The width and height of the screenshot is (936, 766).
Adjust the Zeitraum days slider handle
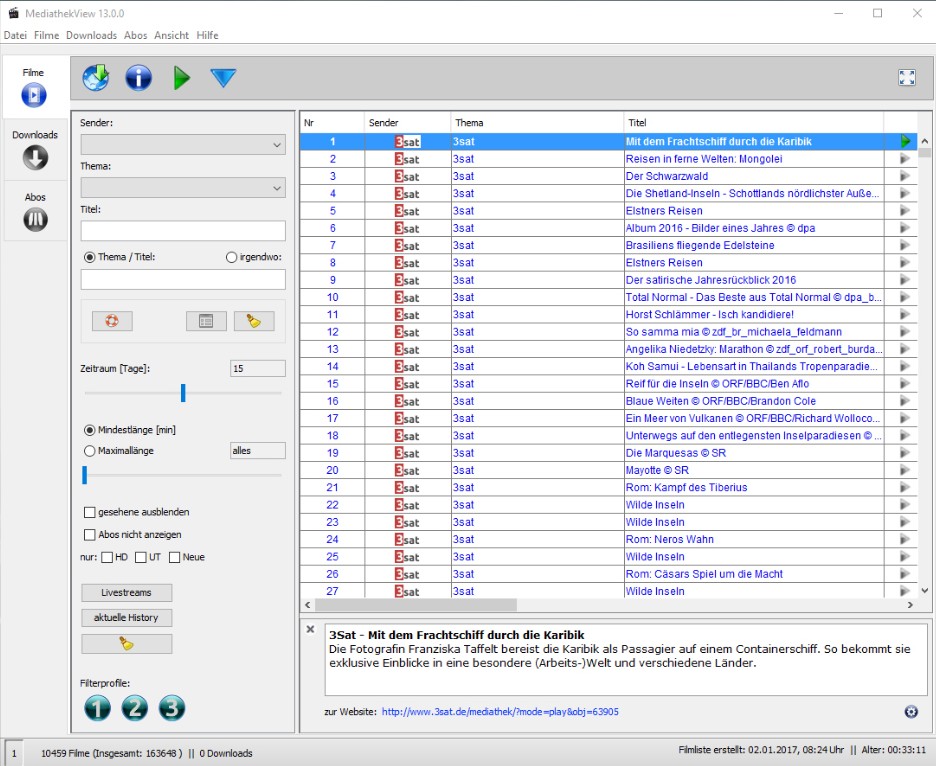pyautogui.click(x=183, y=393)
